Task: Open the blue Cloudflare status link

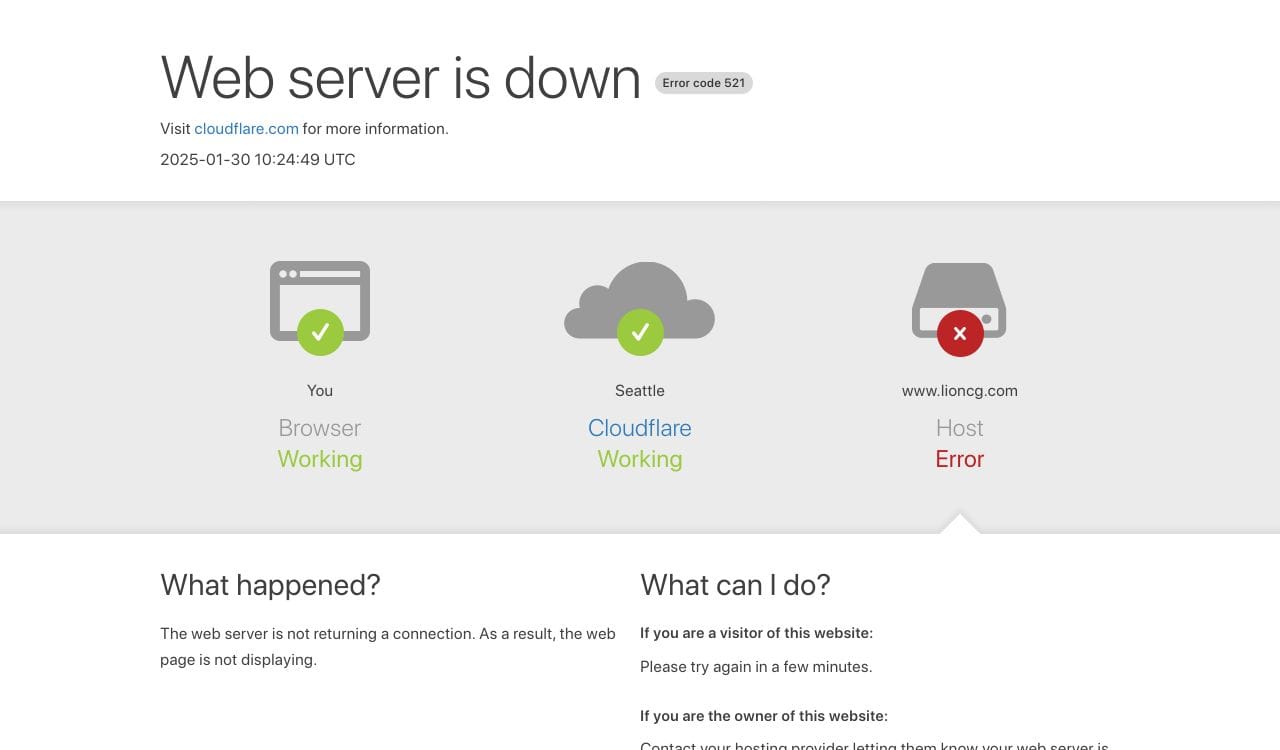Action: point(640,428)
